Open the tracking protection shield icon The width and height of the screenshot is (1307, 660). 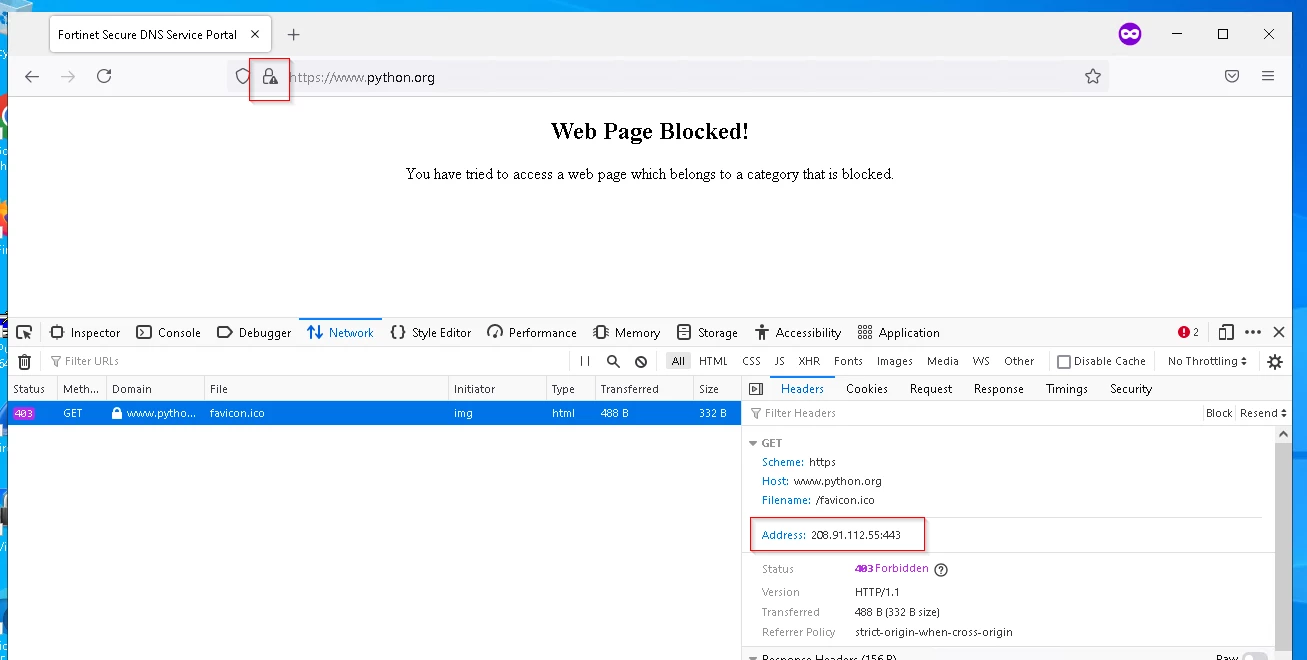coord(242,76)
